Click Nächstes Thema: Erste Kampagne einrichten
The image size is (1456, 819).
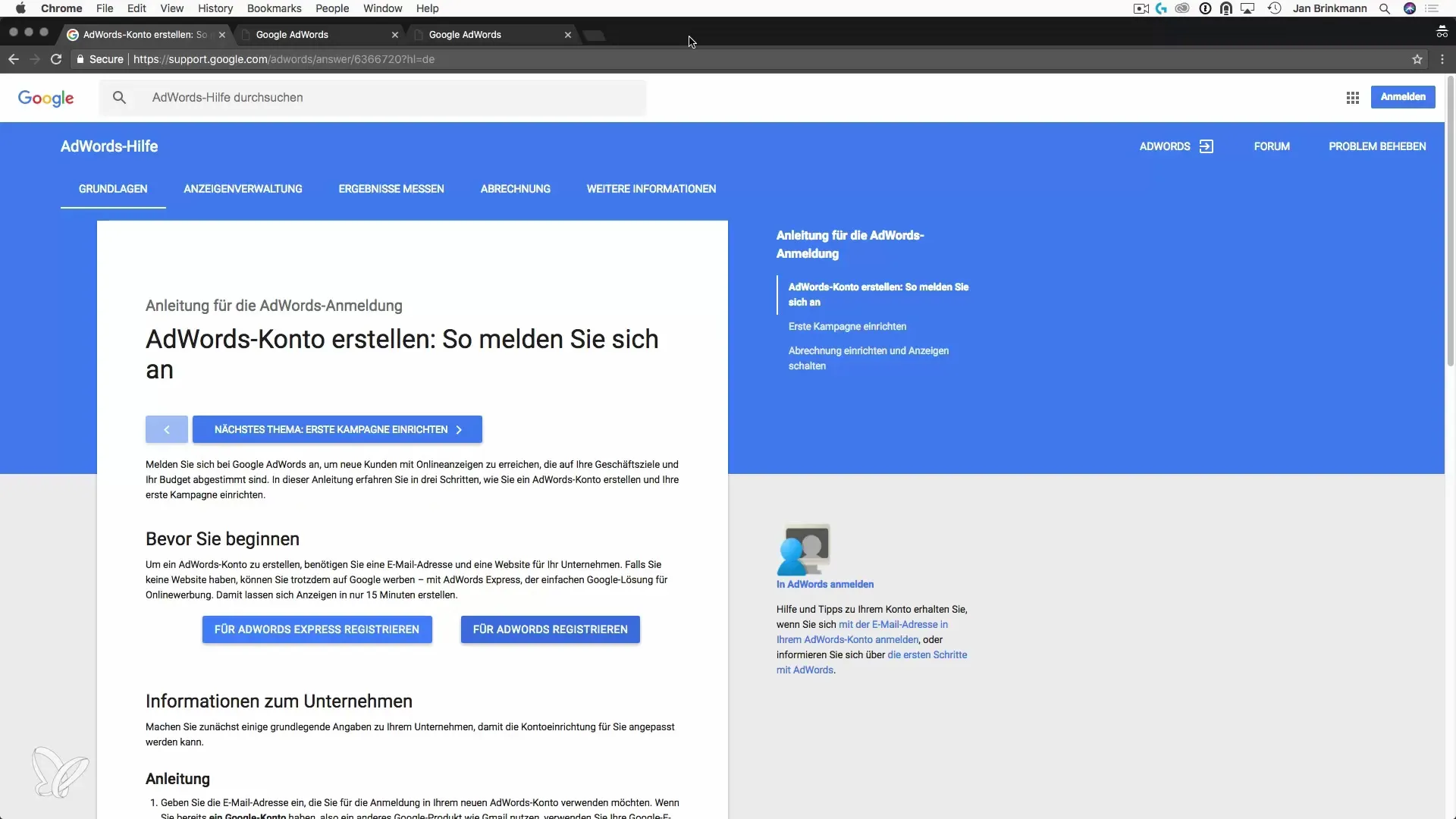(x=337, y=429)
